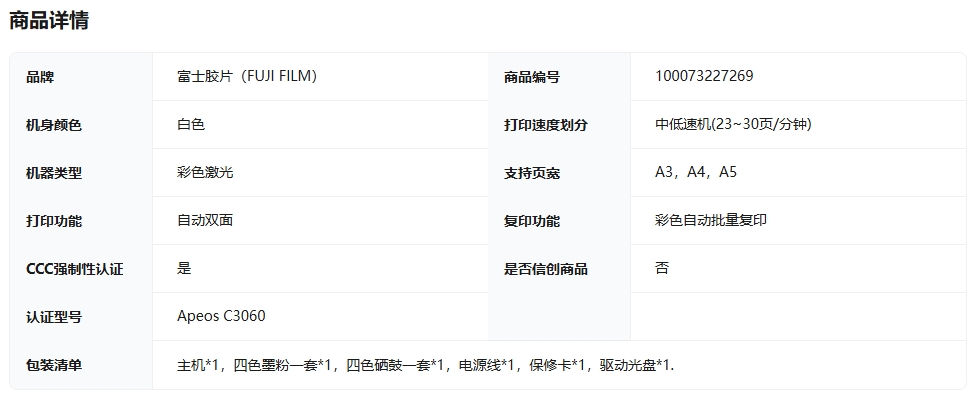
Task: Click the A3，A4，A5 page width value
Action: (696, 172)
